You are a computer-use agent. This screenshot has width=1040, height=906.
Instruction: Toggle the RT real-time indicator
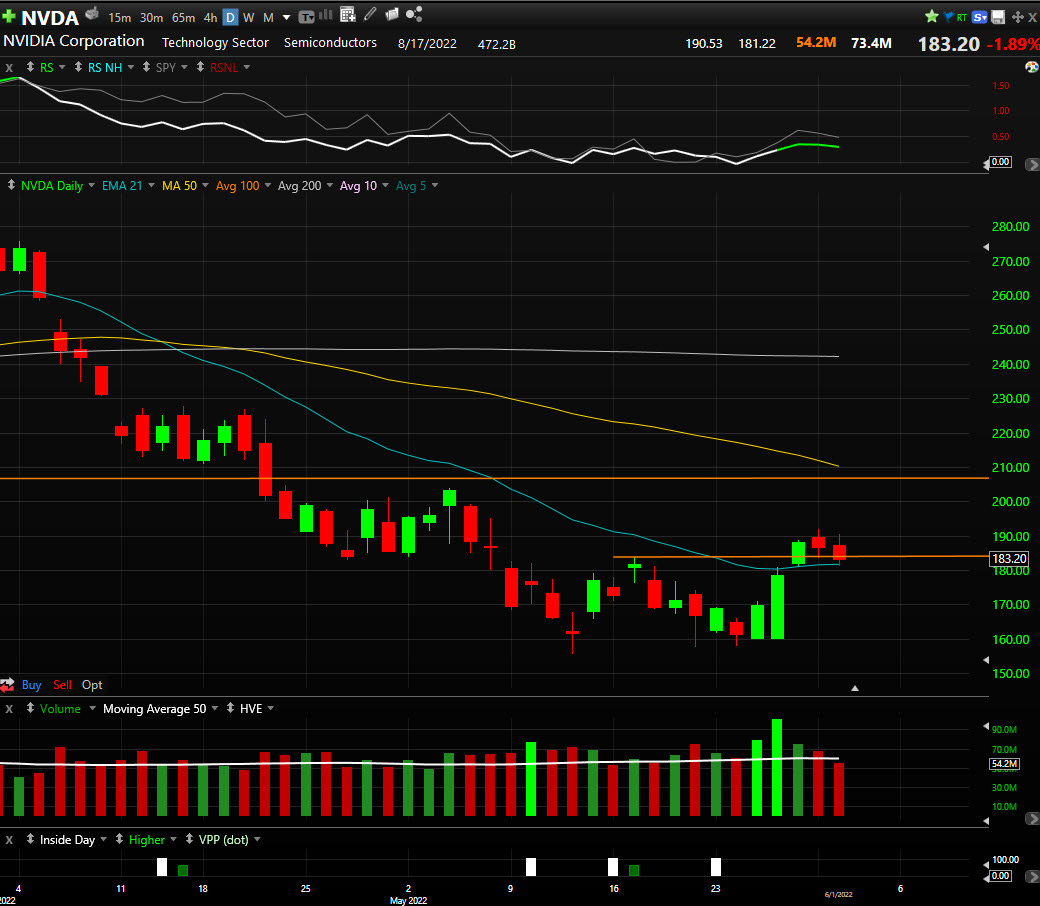point(961,18)
